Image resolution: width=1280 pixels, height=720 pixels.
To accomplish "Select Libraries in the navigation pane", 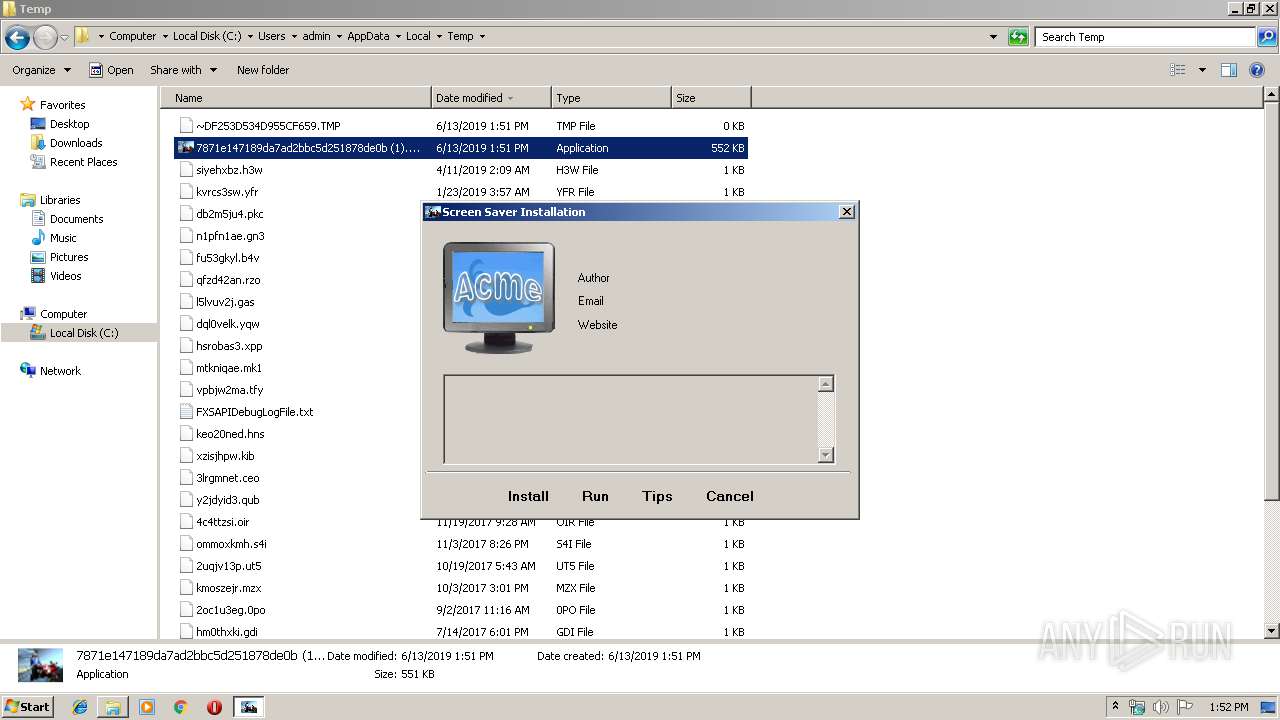I will point(60,200).
